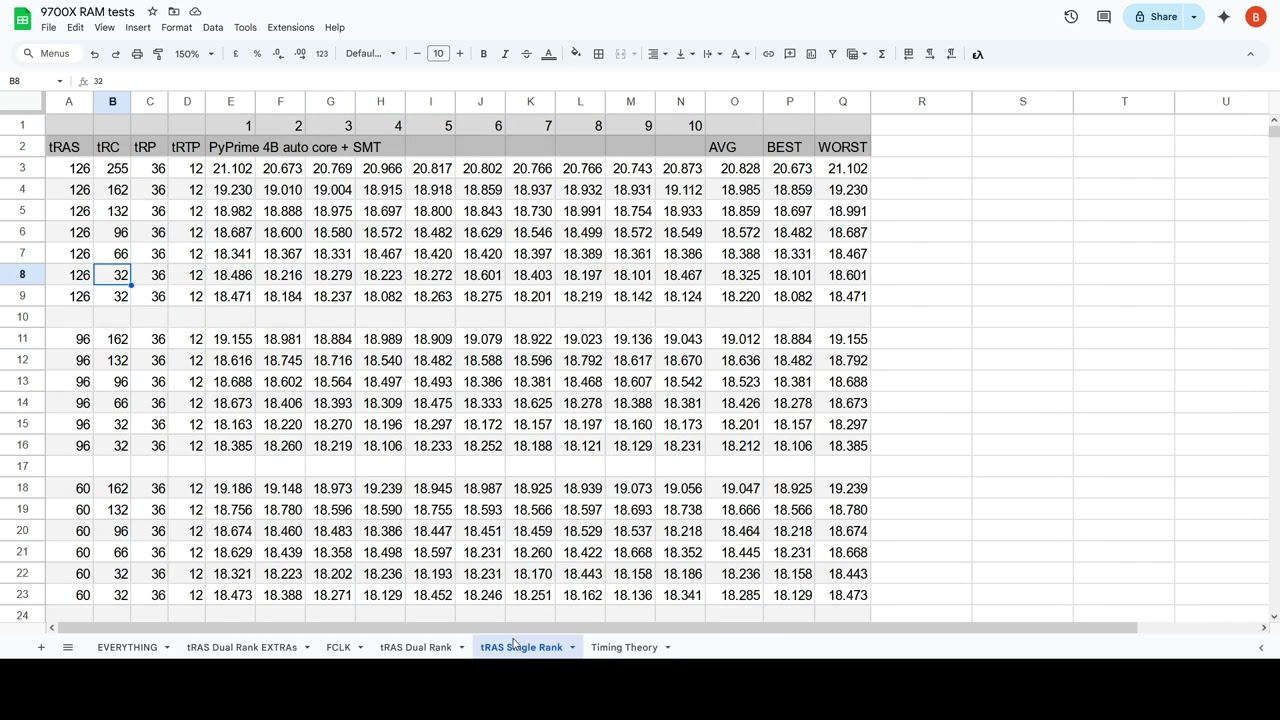Screen dimensions: 1280x720
Task: Open the comments panel icon
Action: click(x=1104, y=17)
